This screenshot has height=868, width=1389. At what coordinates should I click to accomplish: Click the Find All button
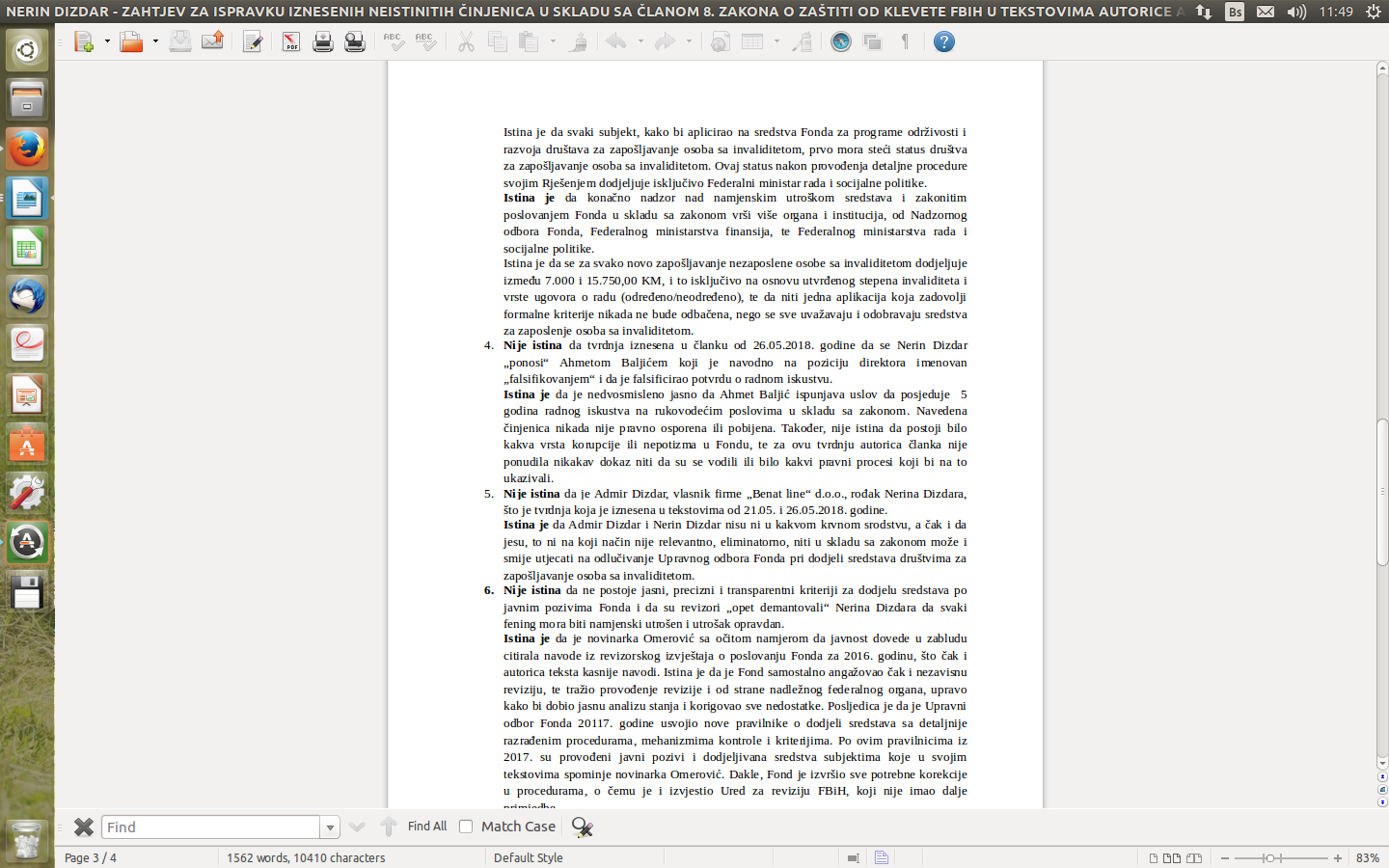[x=427, y=827]
